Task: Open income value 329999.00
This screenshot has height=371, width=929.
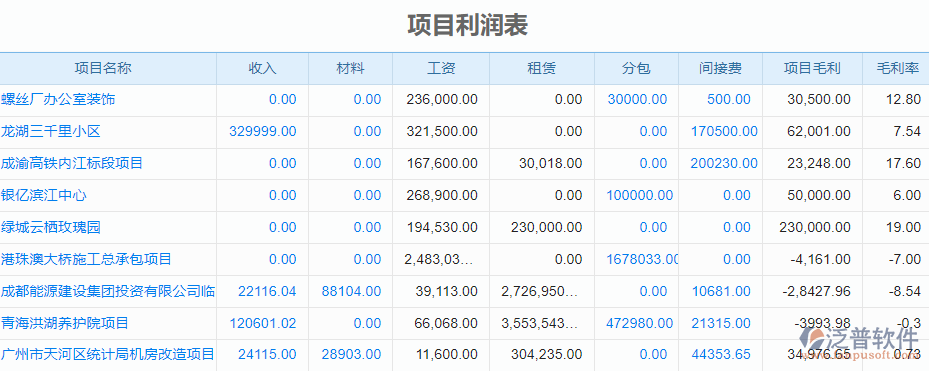Action: [x=262, y=132]
